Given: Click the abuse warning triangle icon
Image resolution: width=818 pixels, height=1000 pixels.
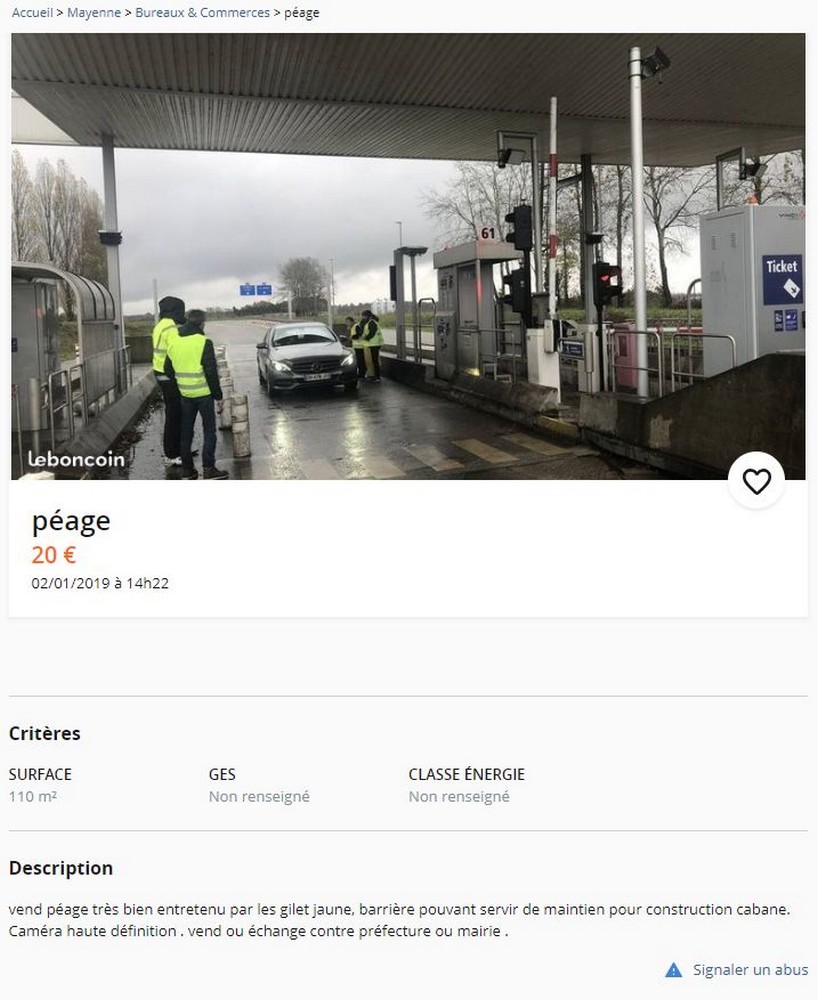Looking at the screenshot, I should [x=673, y=970].
